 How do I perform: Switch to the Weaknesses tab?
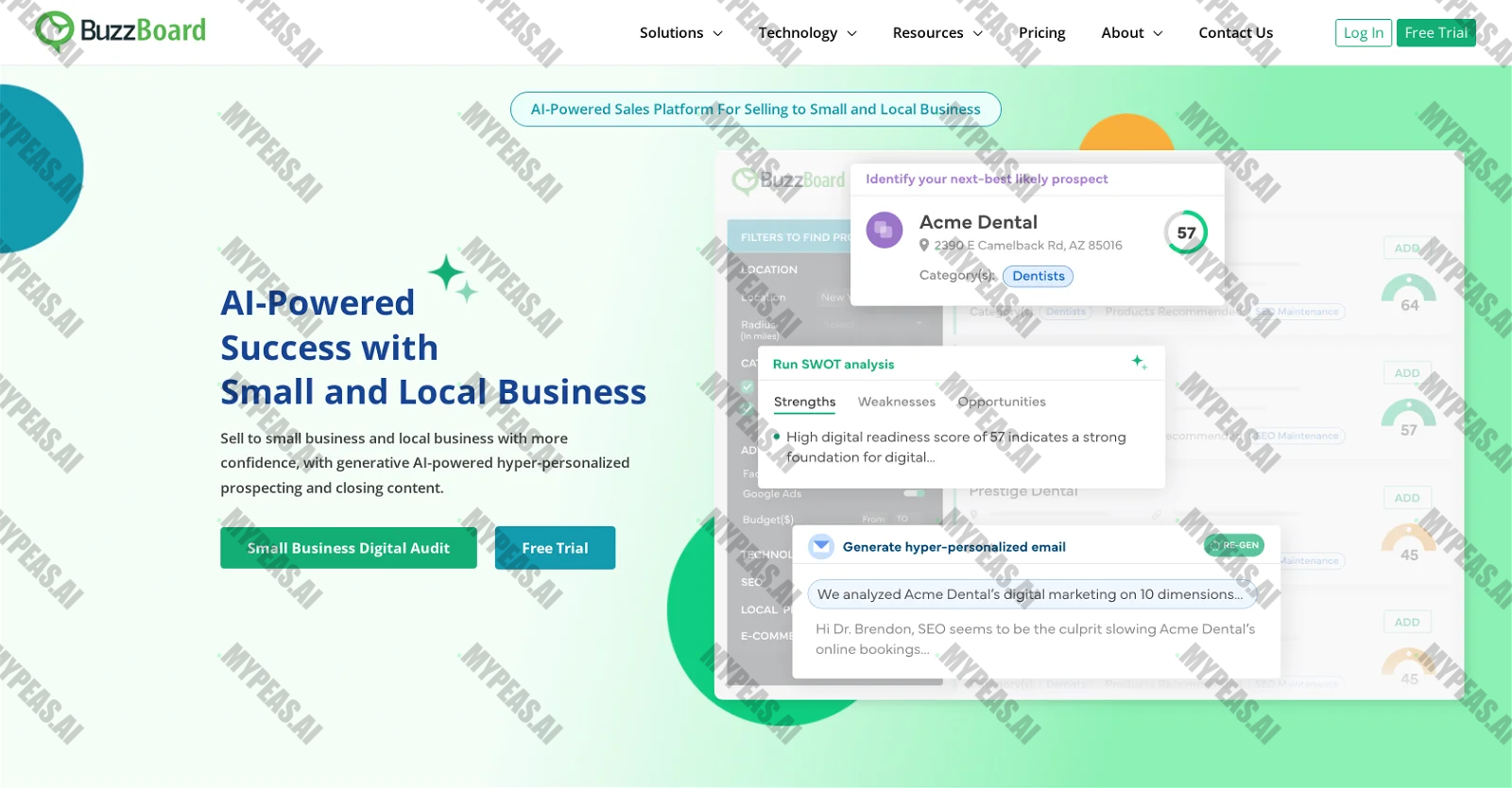[x=896, y=402]
